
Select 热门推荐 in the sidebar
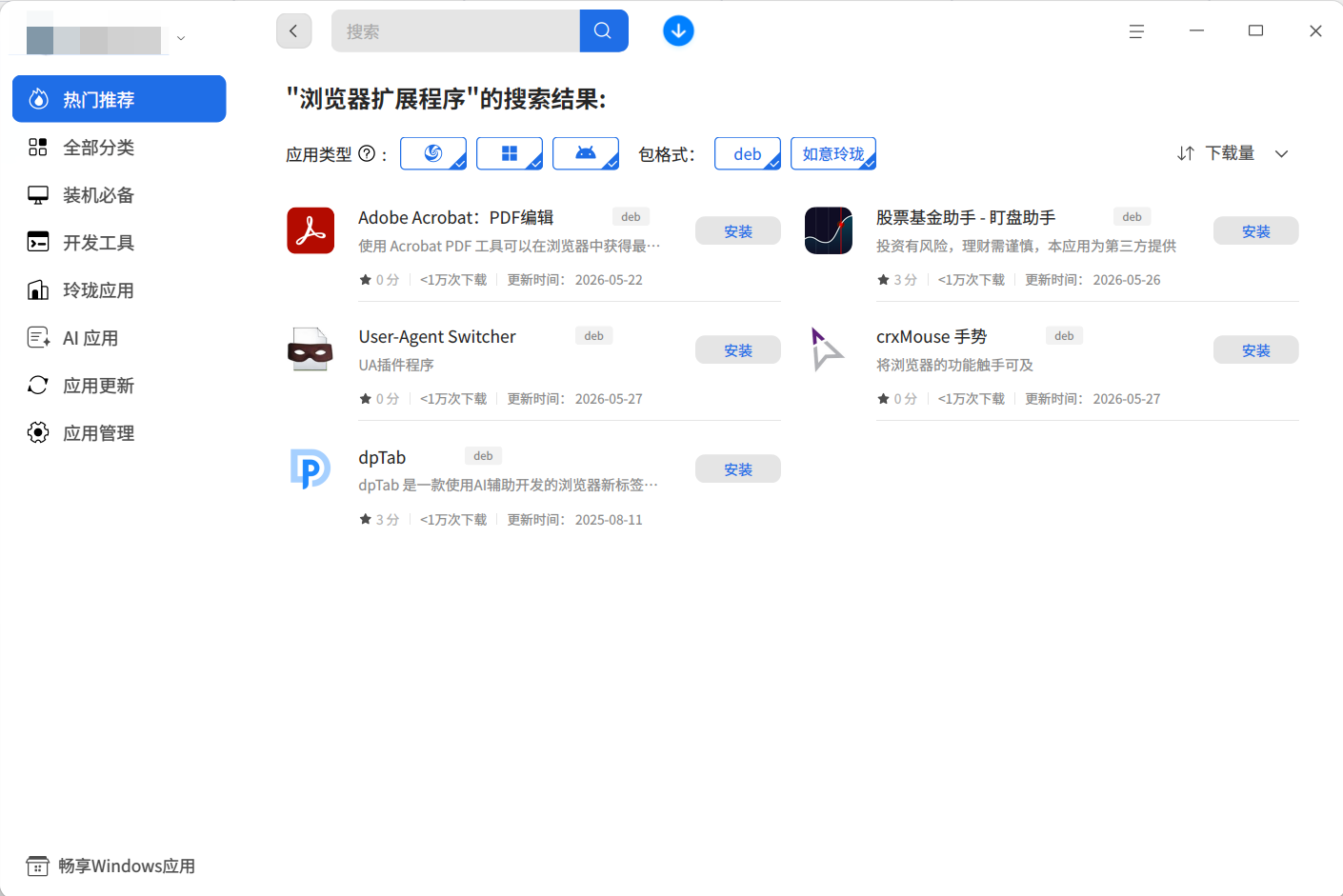119,99
